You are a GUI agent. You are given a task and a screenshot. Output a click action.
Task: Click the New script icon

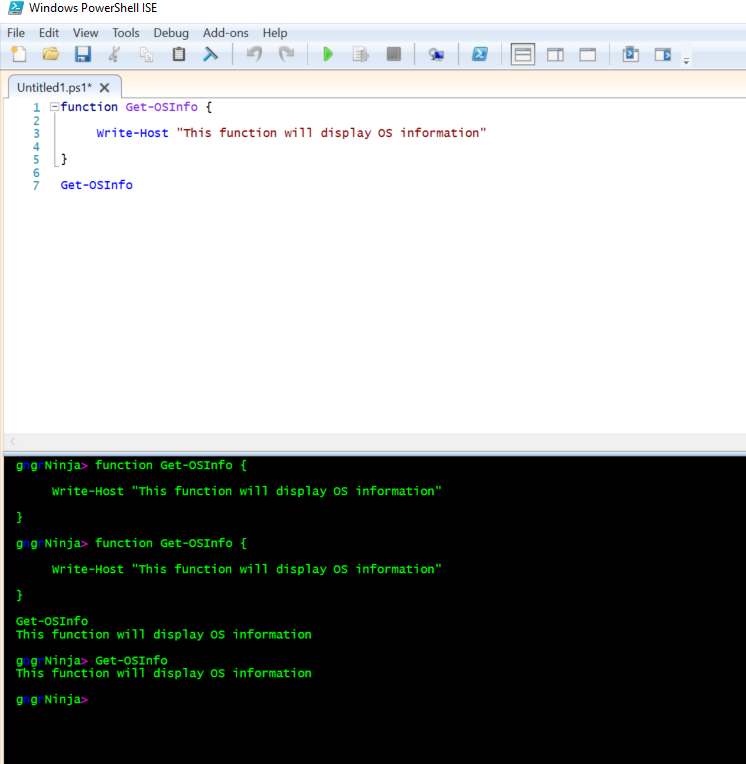(18, 54)
